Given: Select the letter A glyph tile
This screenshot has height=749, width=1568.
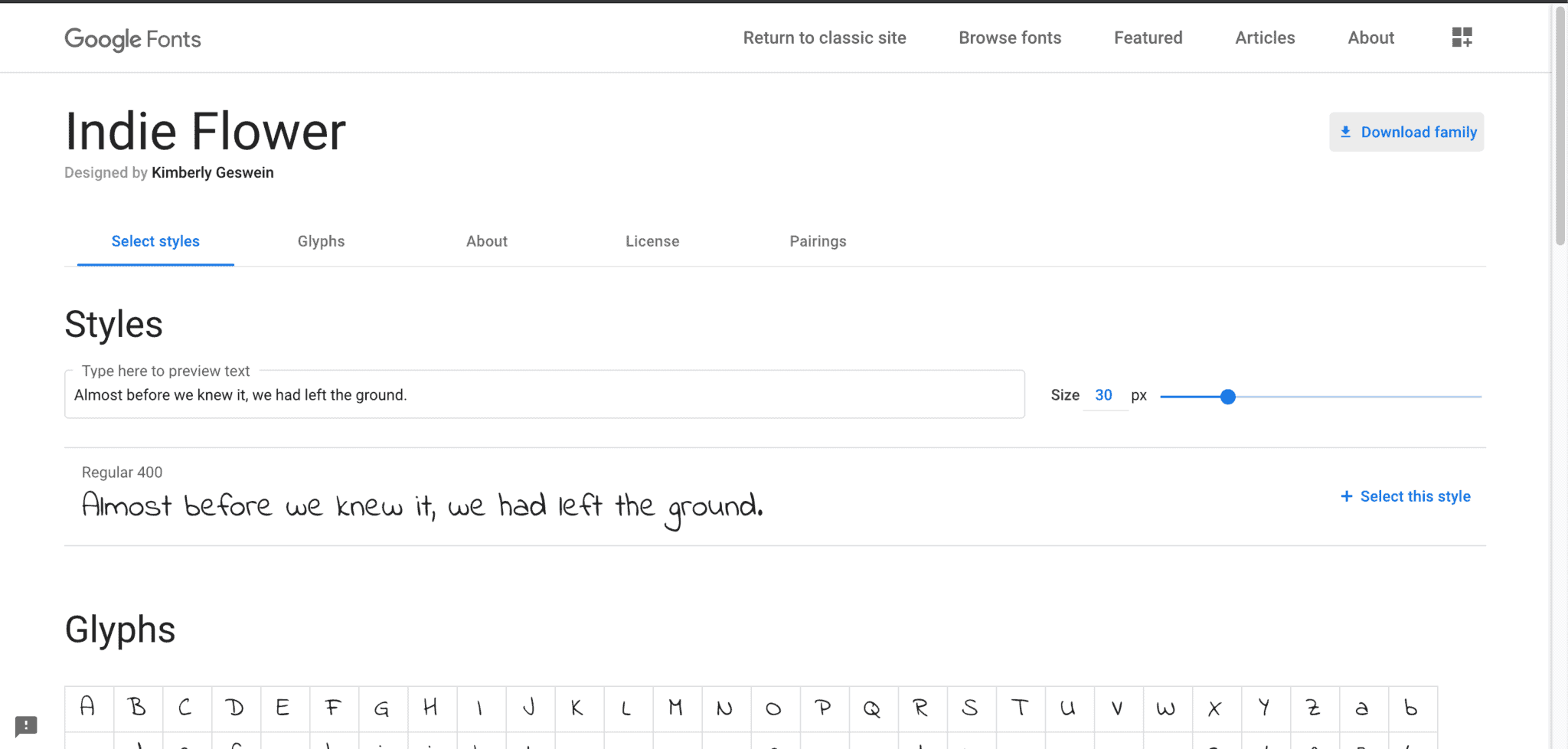Looking at the screenshot, I should click(x=87, y=707).
